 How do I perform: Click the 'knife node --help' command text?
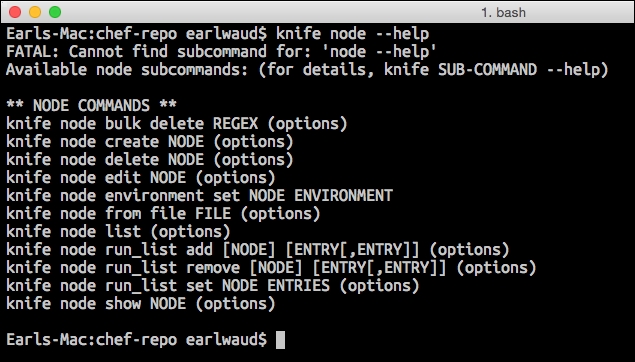coord(352,34)
